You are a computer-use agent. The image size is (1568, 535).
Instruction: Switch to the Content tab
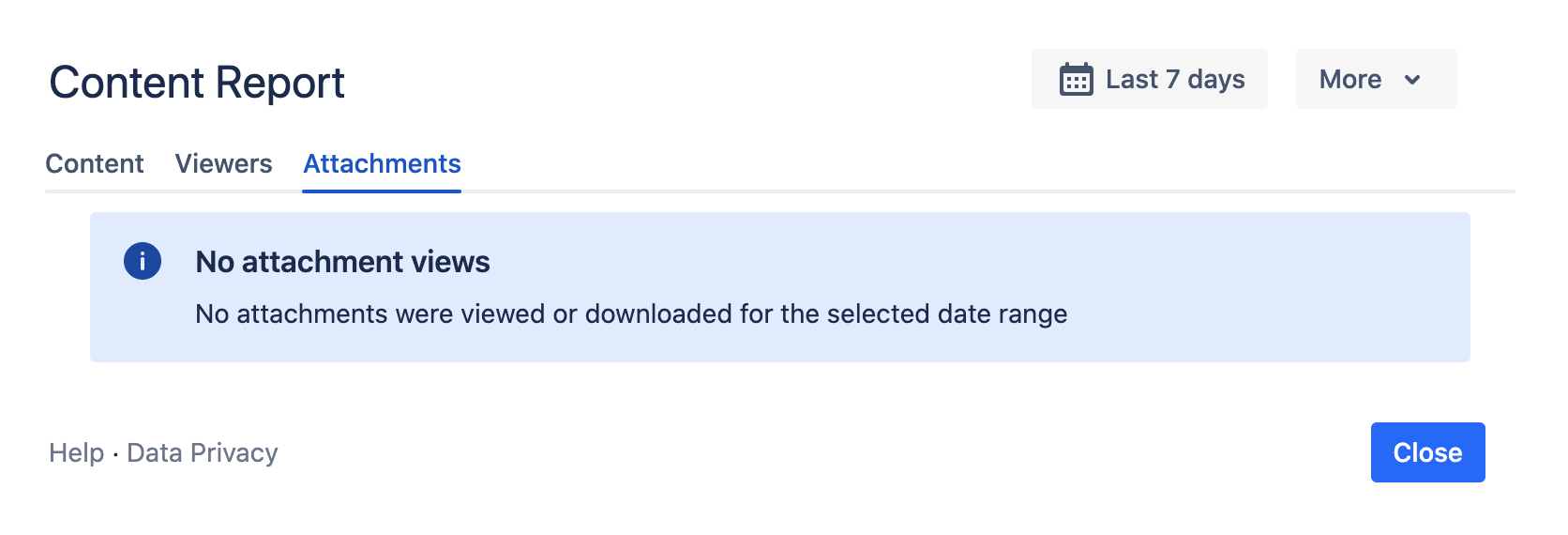(x=95, y=163)
